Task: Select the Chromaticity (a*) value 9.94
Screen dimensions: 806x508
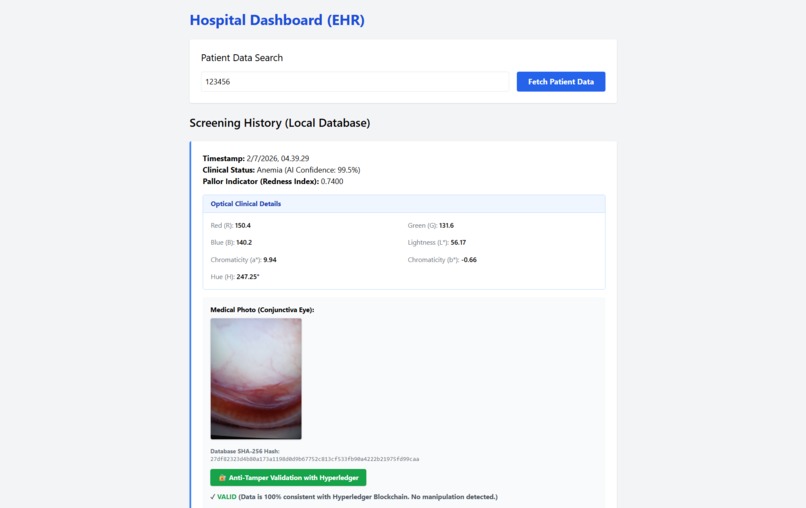Action: point(270,260)
